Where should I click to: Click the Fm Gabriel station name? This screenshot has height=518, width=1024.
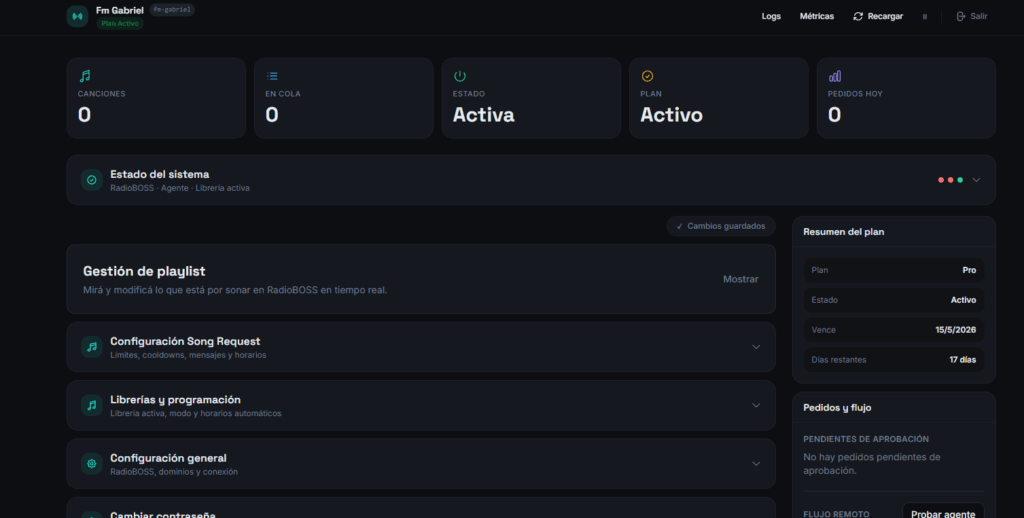tap(120, 10)
